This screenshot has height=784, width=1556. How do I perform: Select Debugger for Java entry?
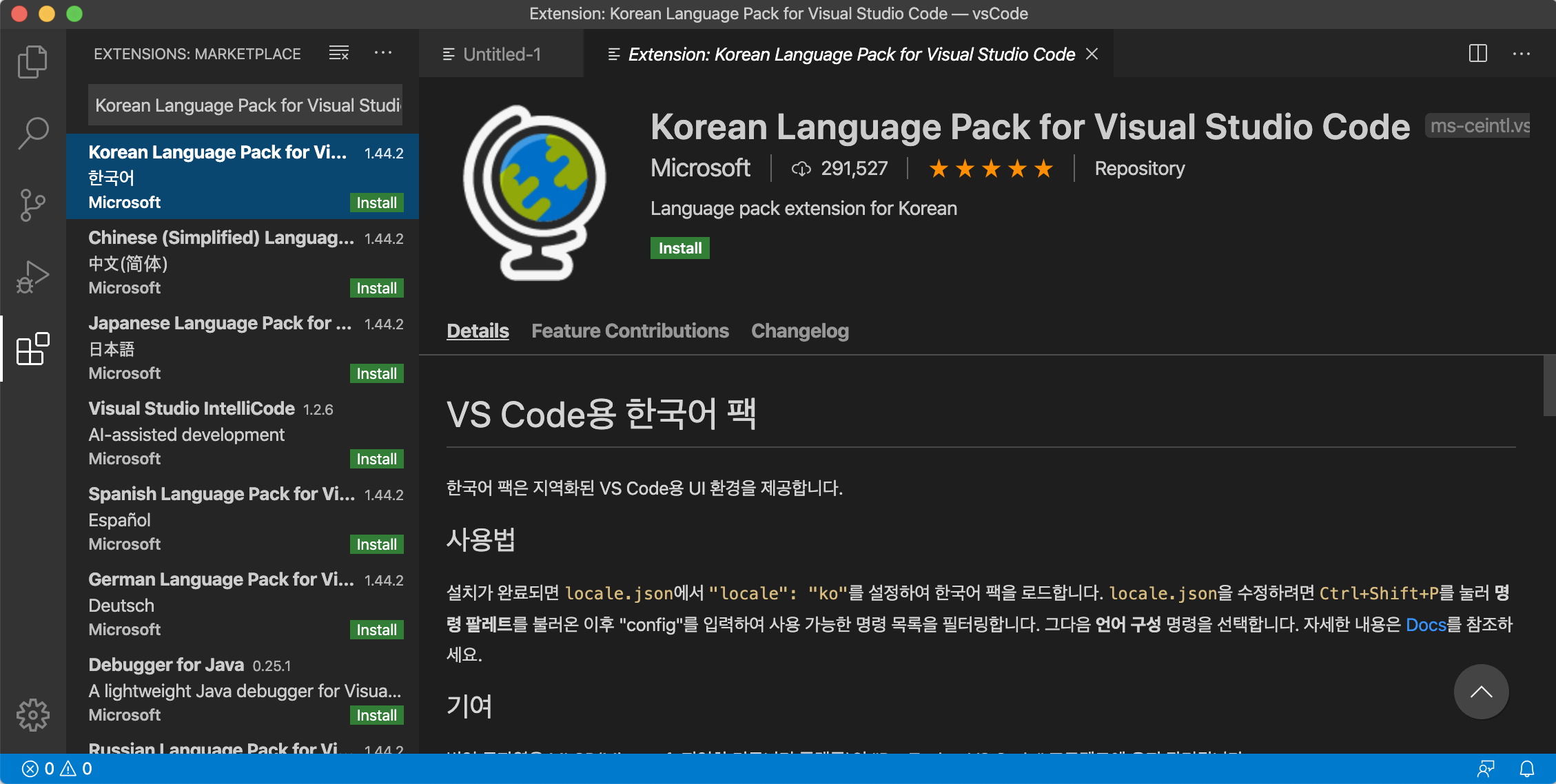(x=243, y=689)
